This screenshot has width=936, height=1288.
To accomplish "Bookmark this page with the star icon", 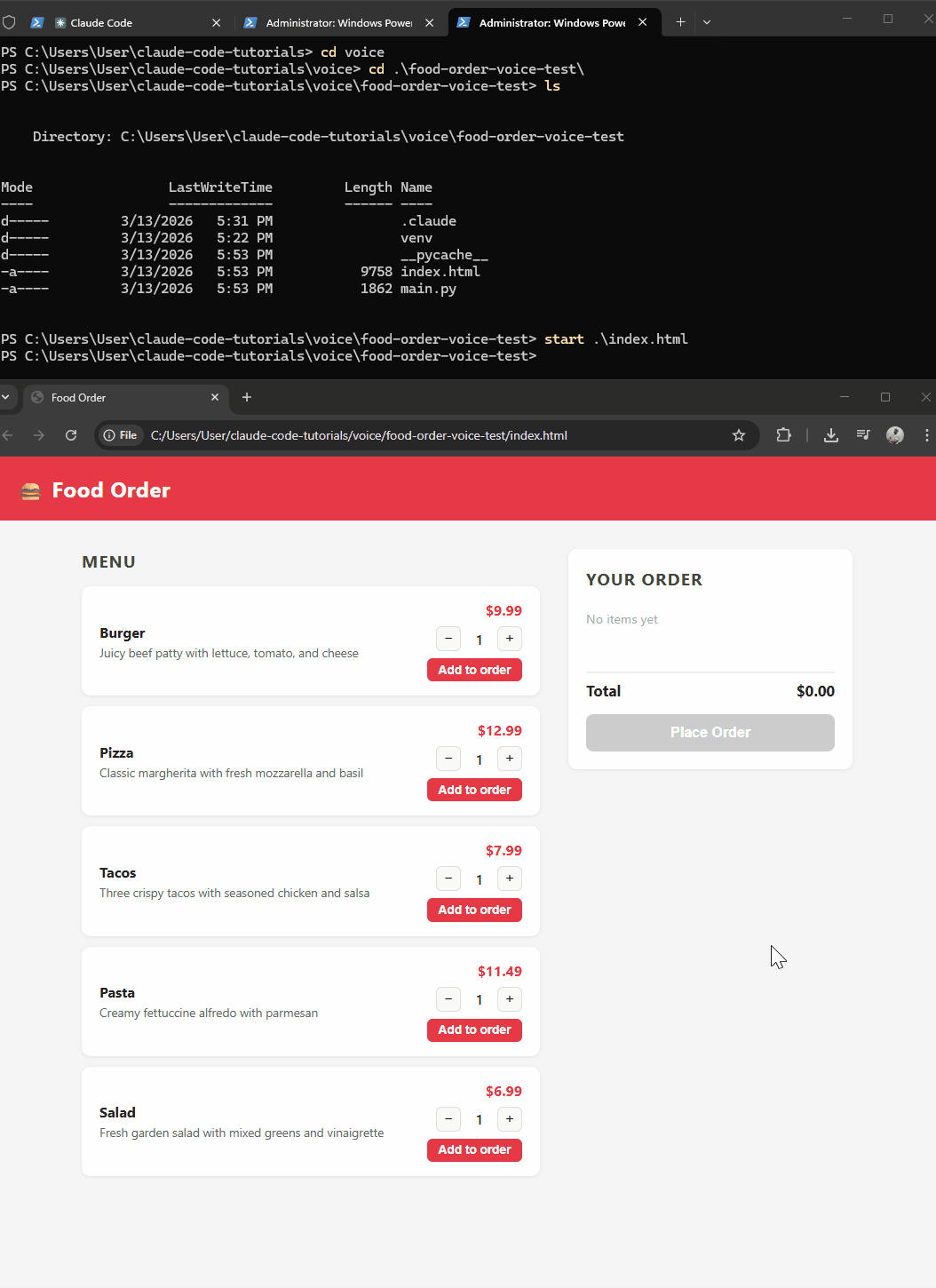I will pyautogui.click(x=738, y=435).
